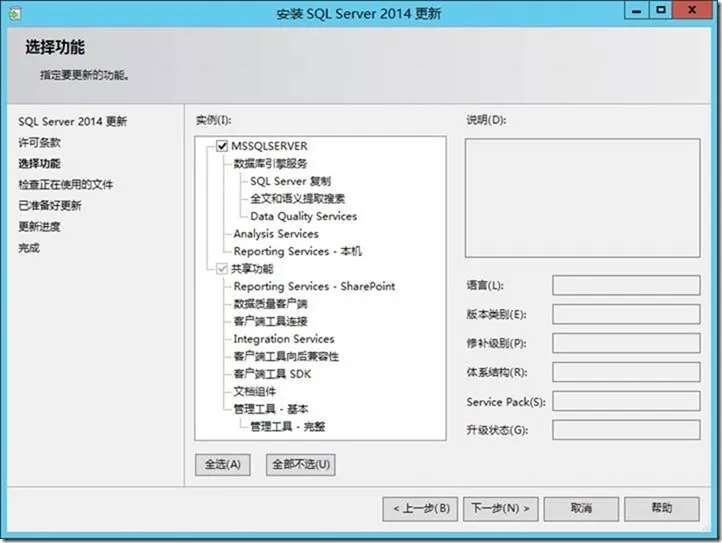
Task: Click the 语言(L) field
Action: 626,286
